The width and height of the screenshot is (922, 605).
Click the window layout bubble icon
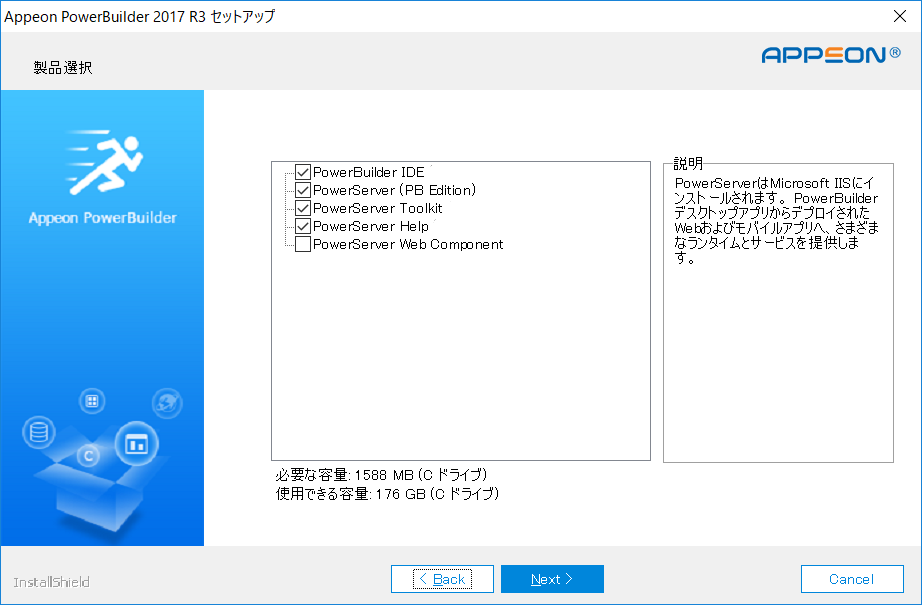(136, 444)
